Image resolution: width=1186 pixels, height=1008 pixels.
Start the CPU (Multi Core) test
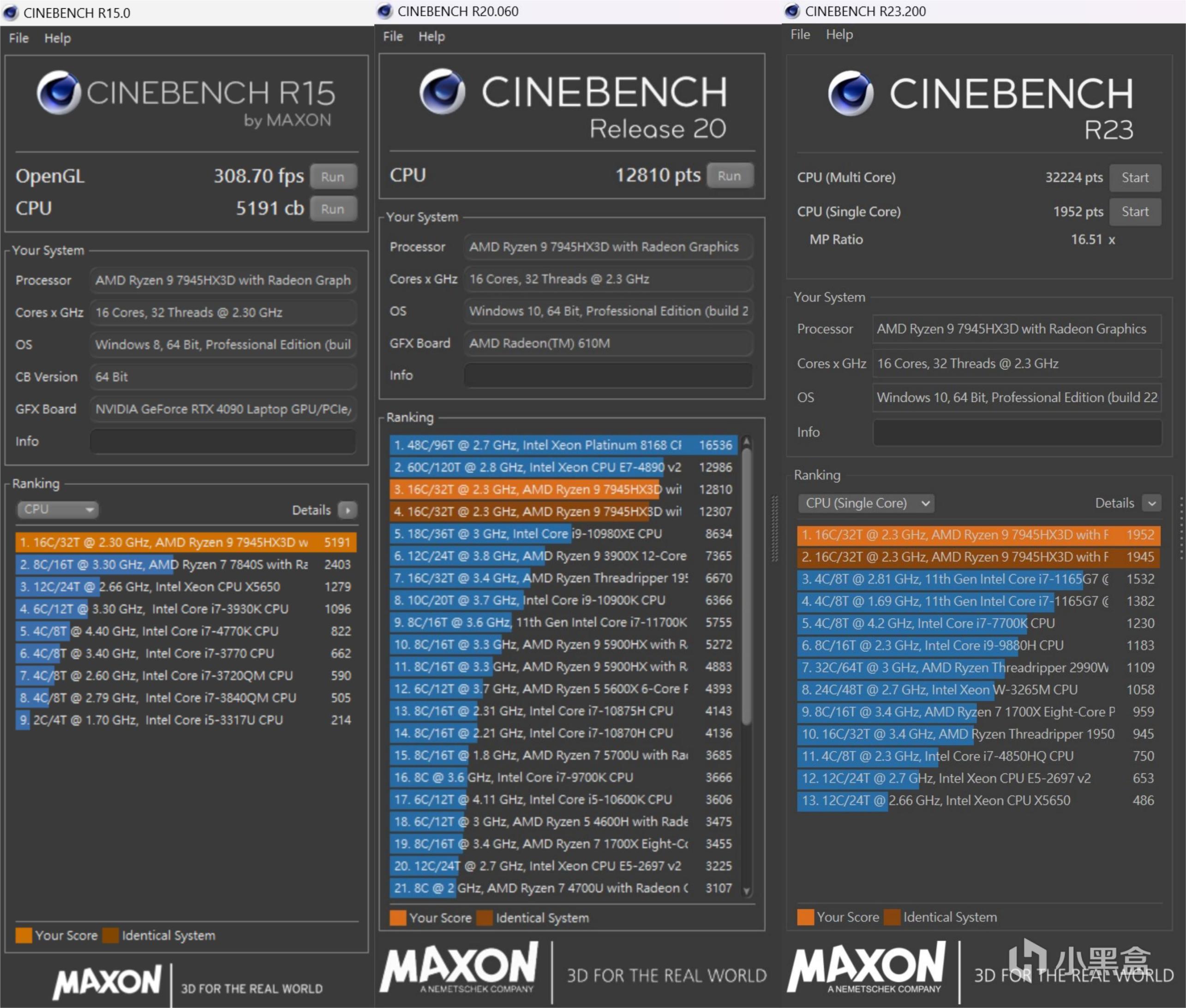1135,178
